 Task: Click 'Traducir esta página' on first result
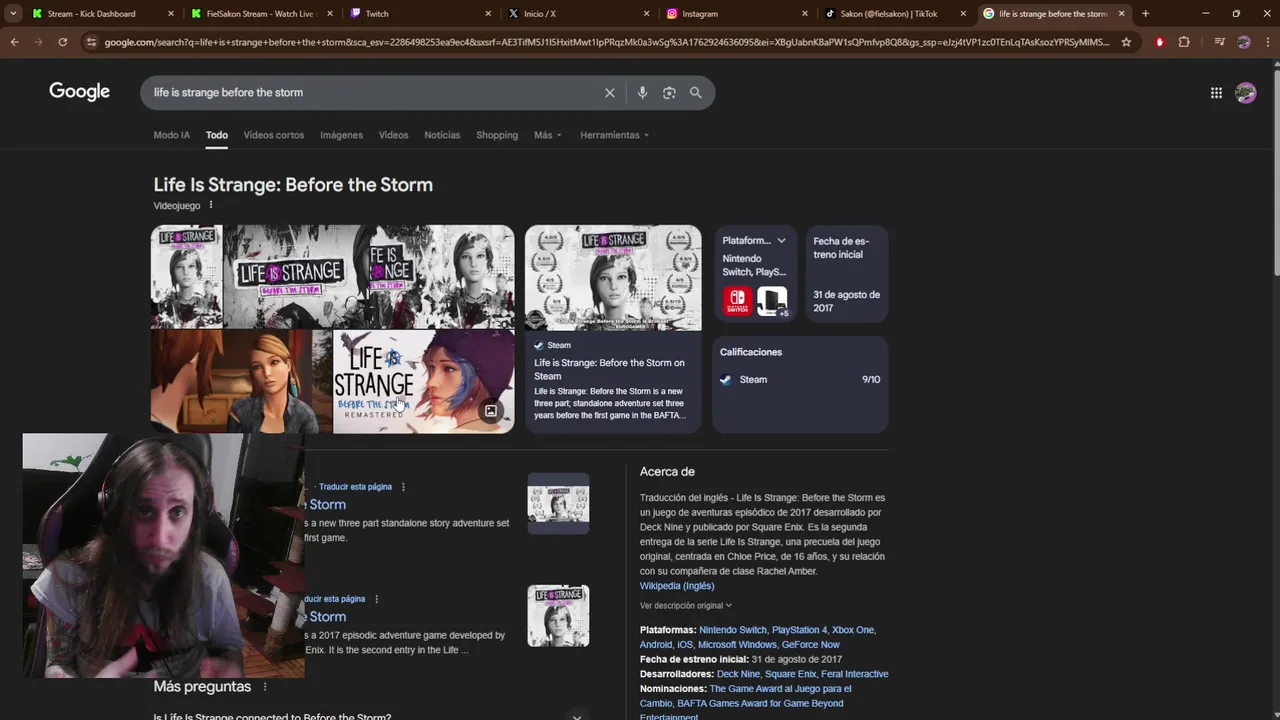tap(355, 487)
